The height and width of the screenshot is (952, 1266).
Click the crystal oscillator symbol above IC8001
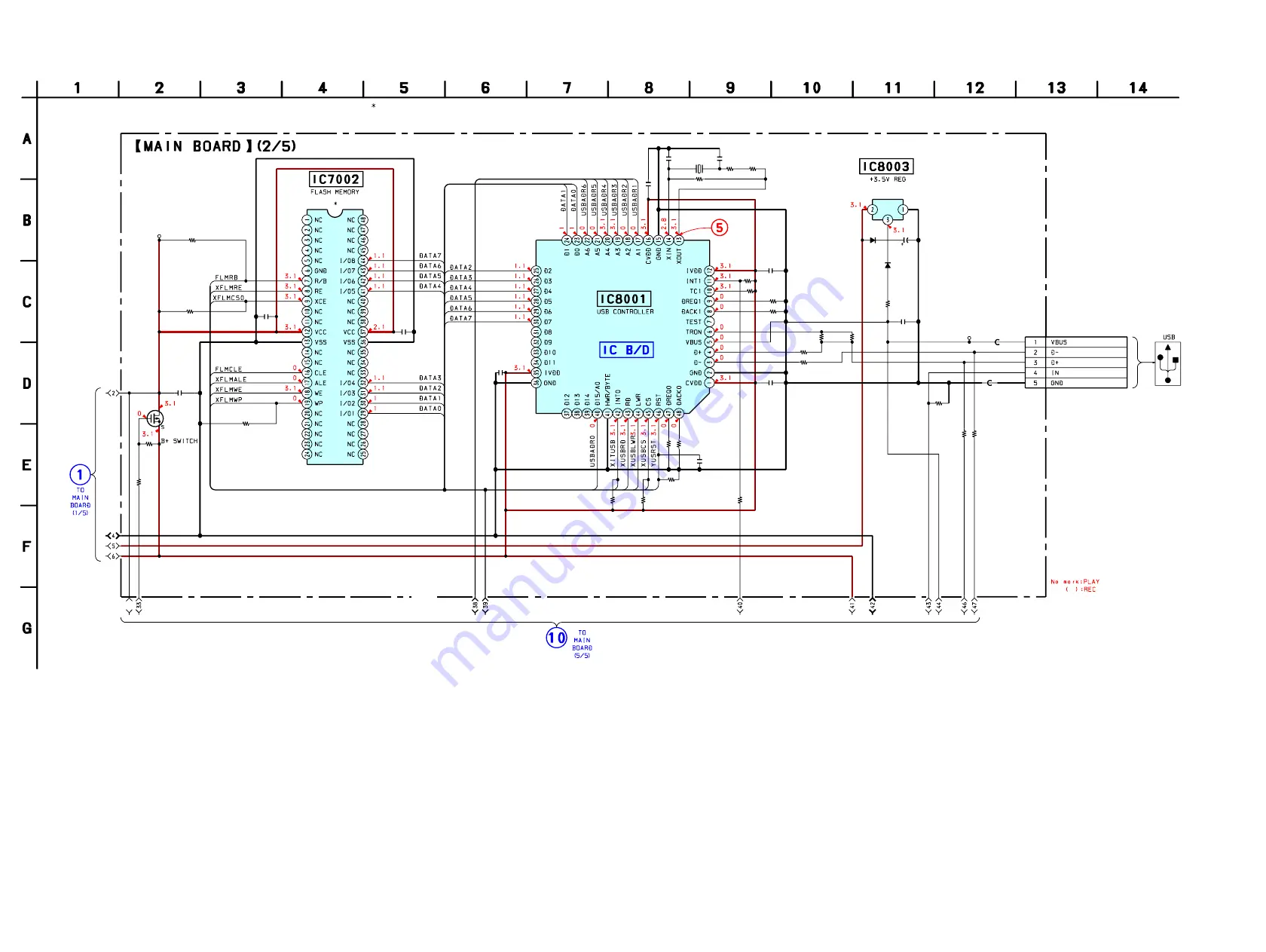[x=699, y=169]
